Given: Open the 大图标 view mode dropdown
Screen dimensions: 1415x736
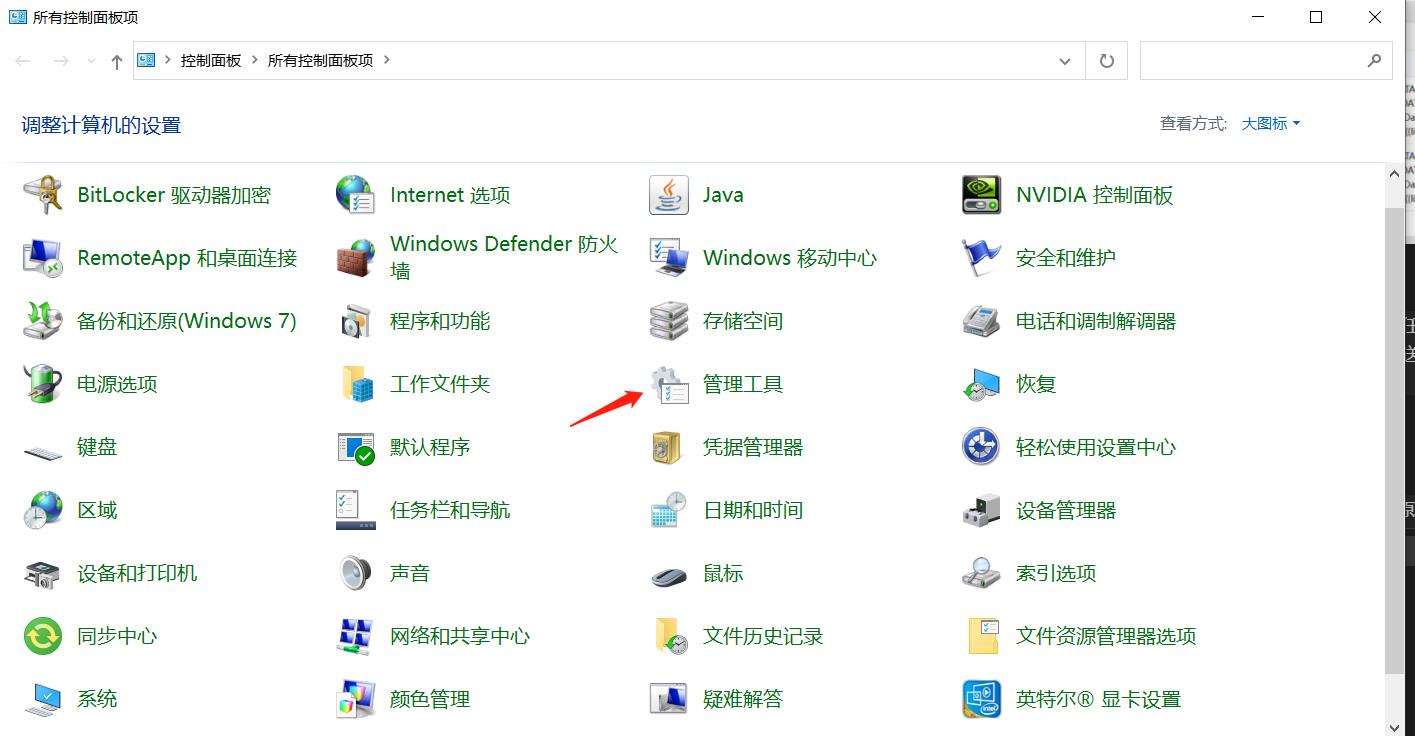Looking at the screenshot, I should tap(1271, 124).
